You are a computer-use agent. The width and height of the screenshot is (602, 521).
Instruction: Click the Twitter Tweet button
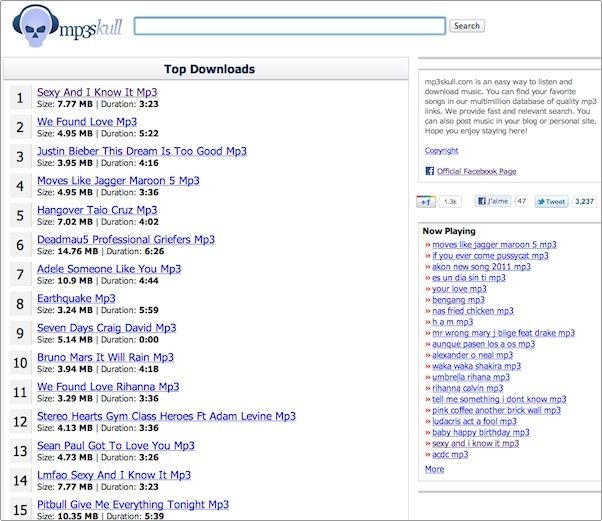[x=551, y=202]
